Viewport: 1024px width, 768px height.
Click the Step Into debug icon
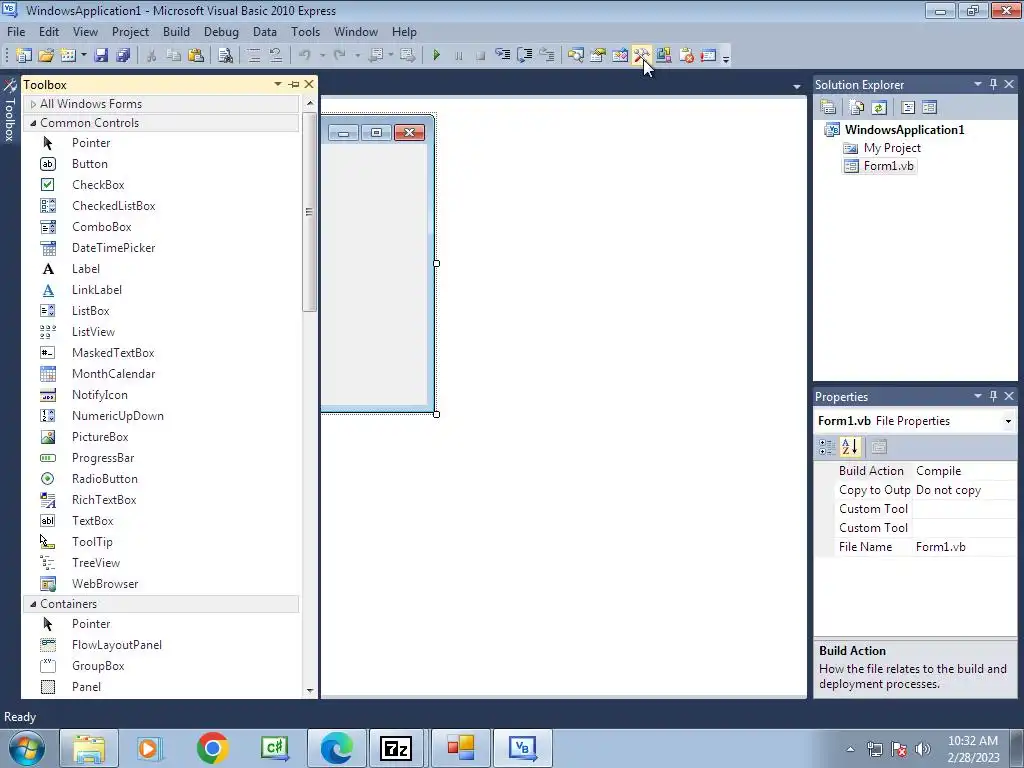(x=502, y=56)
